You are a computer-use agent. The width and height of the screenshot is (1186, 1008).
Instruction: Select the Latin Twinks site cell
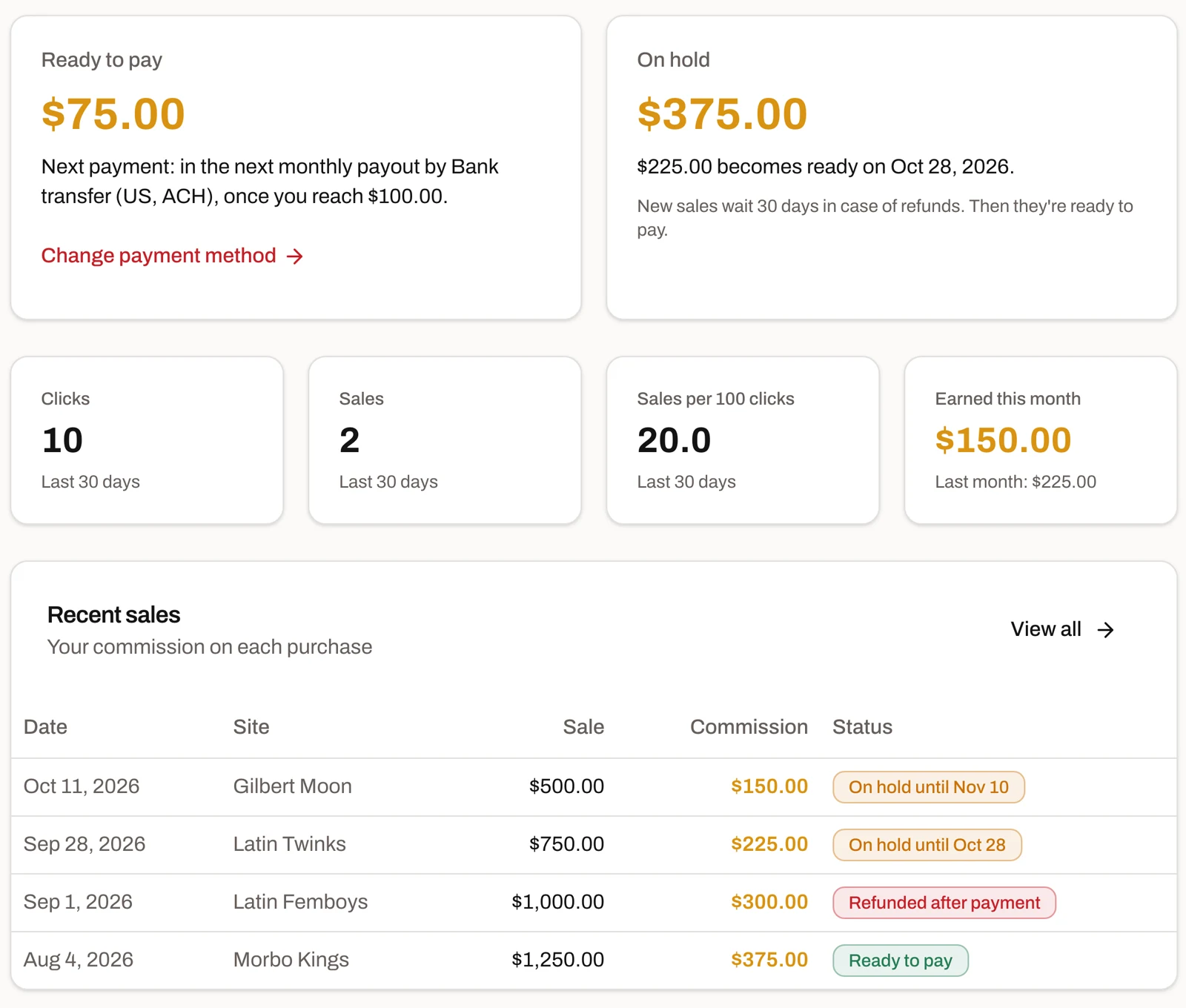coord(290,844)
